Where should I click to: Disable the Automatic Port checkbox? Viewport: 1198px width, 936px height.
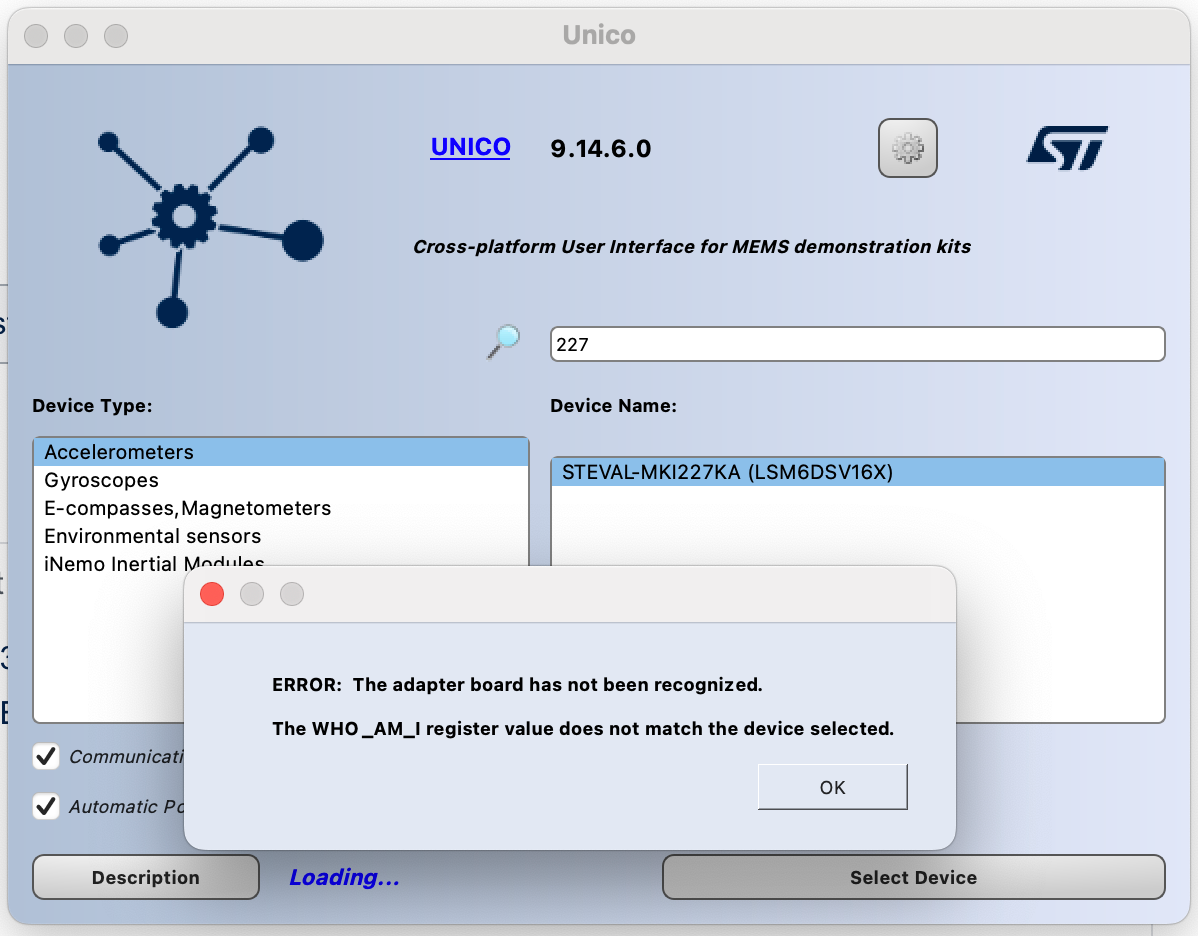46,807
